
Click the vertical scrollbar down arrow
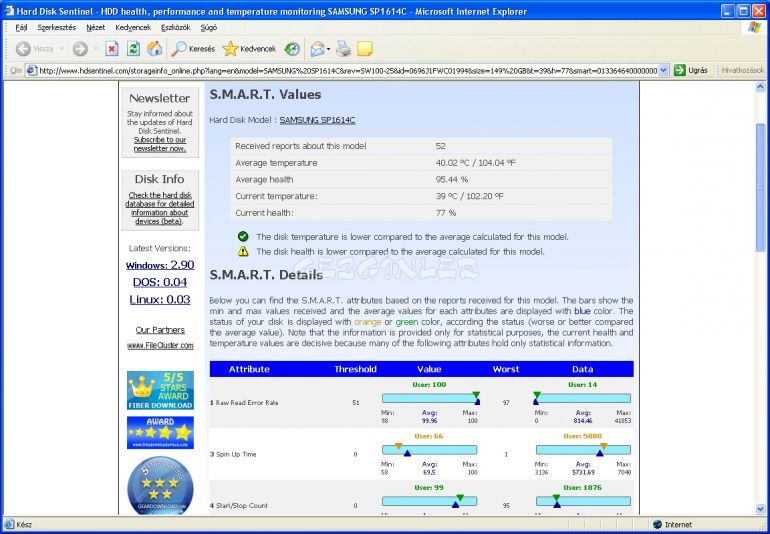click(760, 509)
